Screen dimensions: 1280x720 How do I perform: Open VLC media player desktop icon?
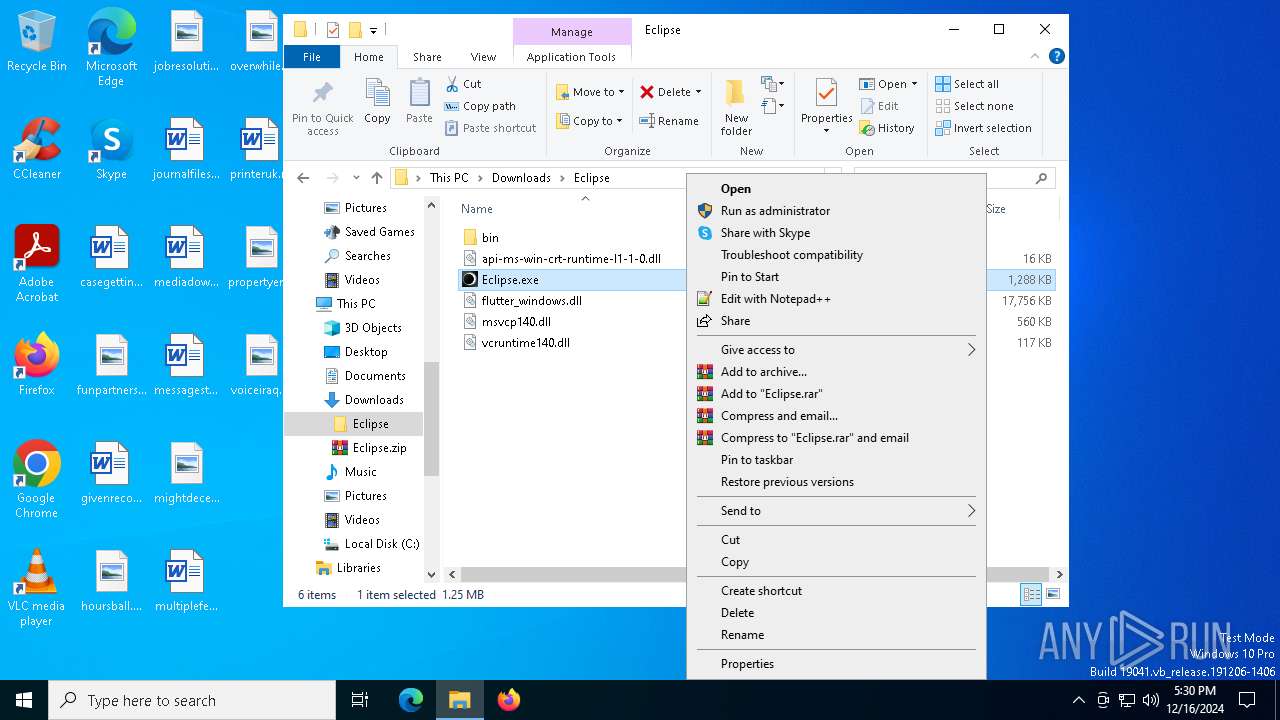37,588
